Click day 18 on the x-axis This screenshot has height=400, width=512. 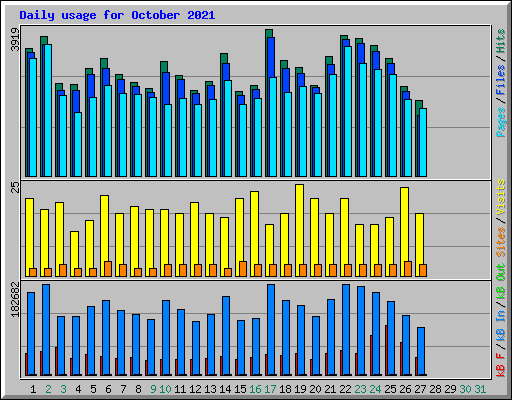coord(285,389)
